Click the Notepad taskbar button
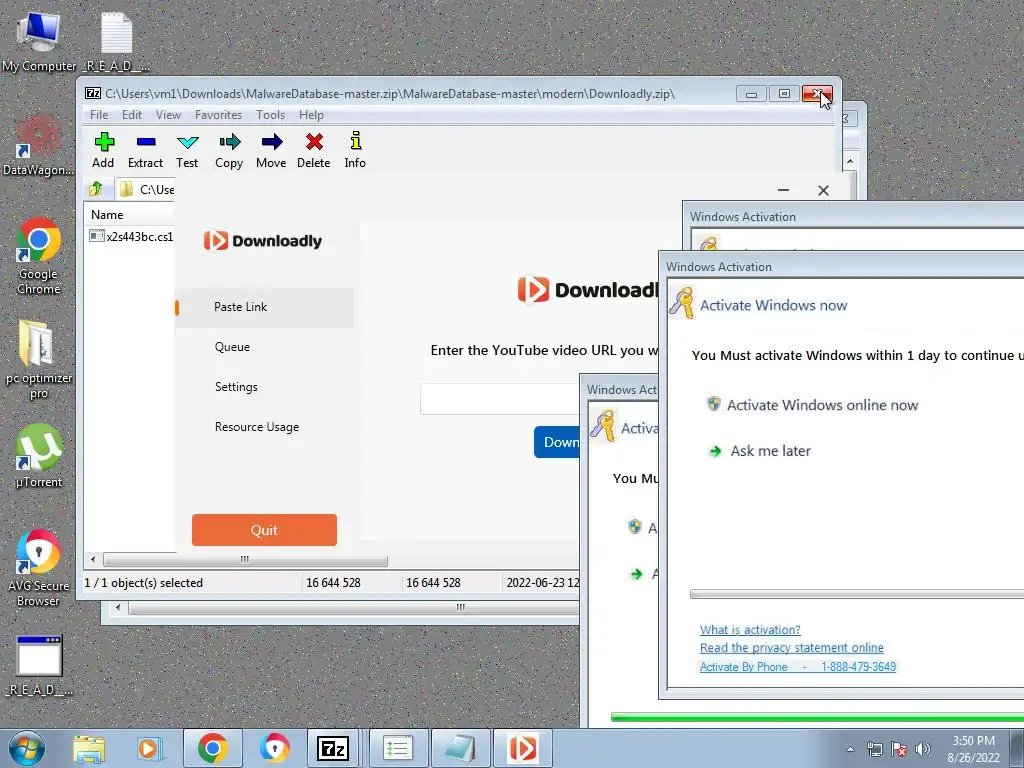This screenshot has width=1024, height=768. click(460, 748)
